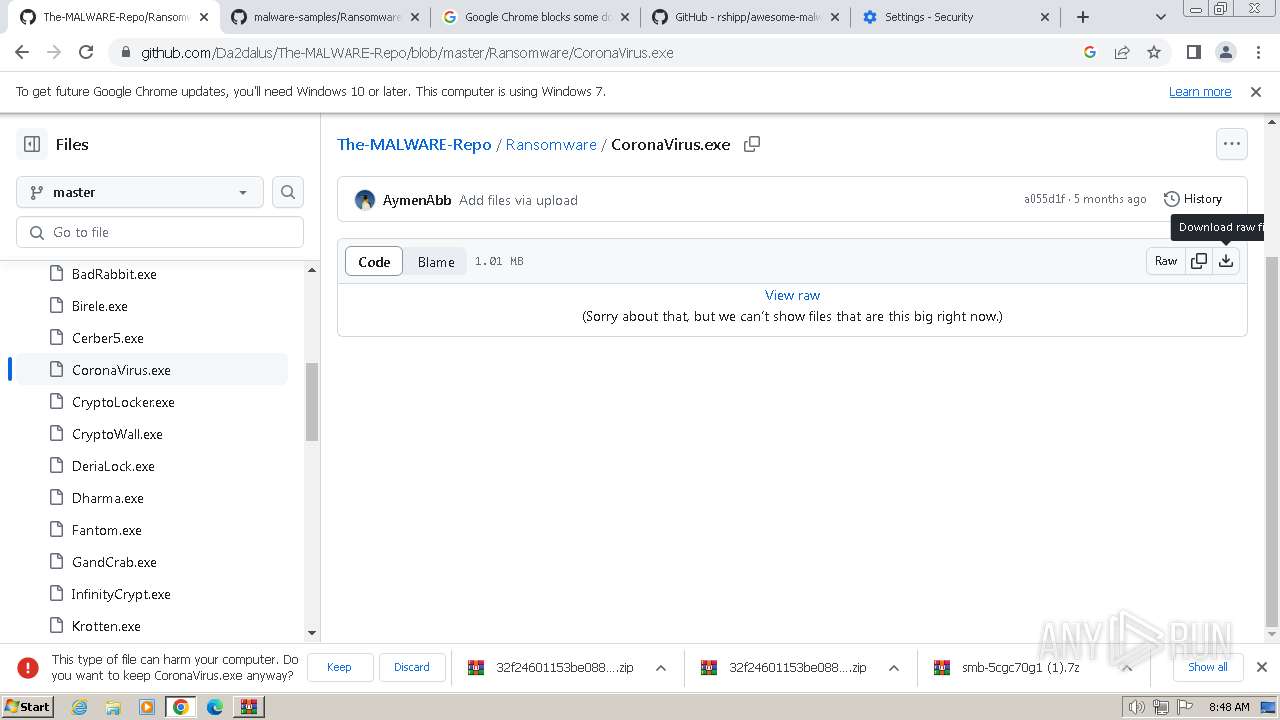Screen dimensions: 1280x720
Task: Discard the CoronaVirus.exe download
Action: coord(412,667)
